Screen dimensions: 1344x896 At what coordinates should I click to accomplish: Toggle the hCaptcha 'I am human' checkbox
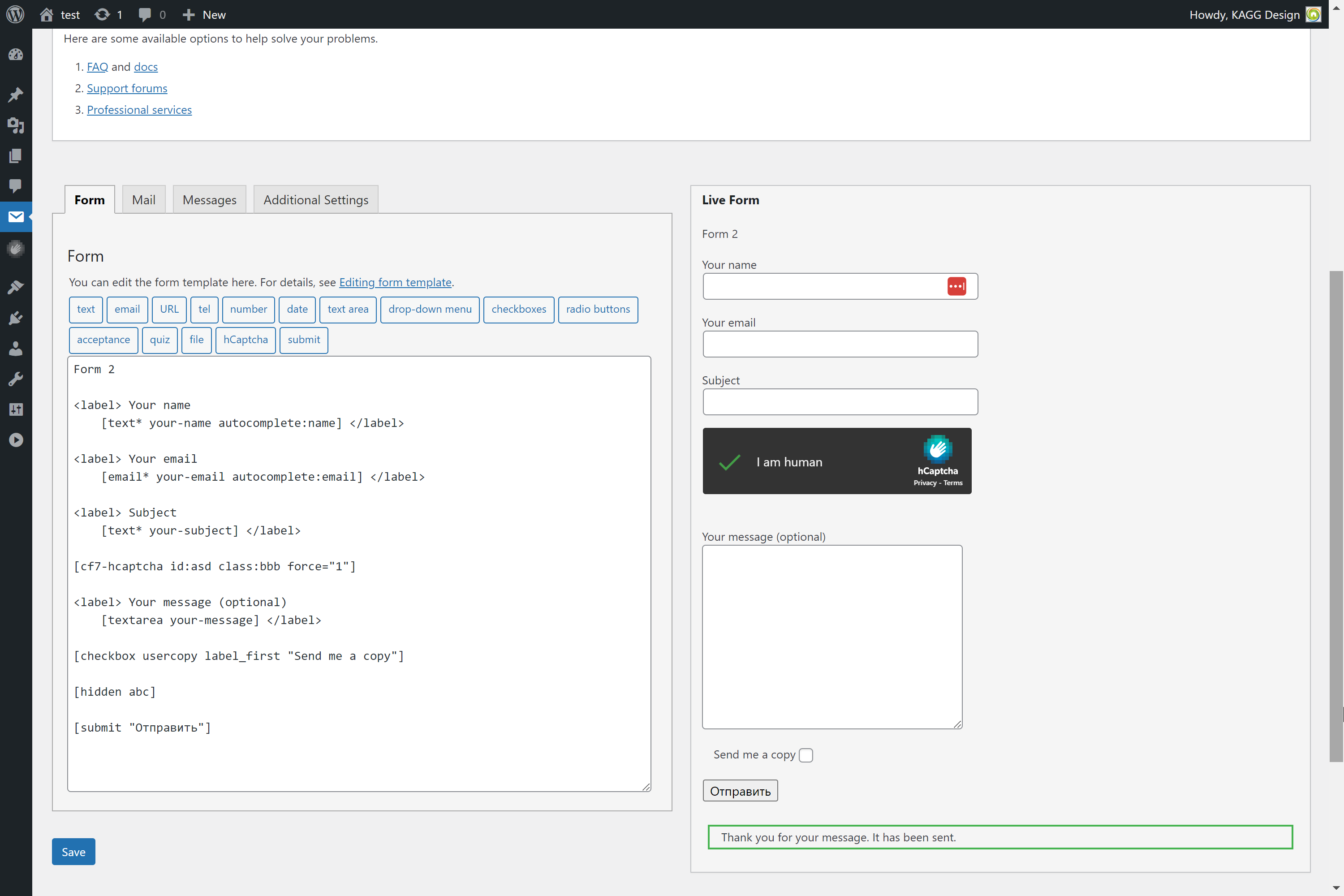pos(729,462)
